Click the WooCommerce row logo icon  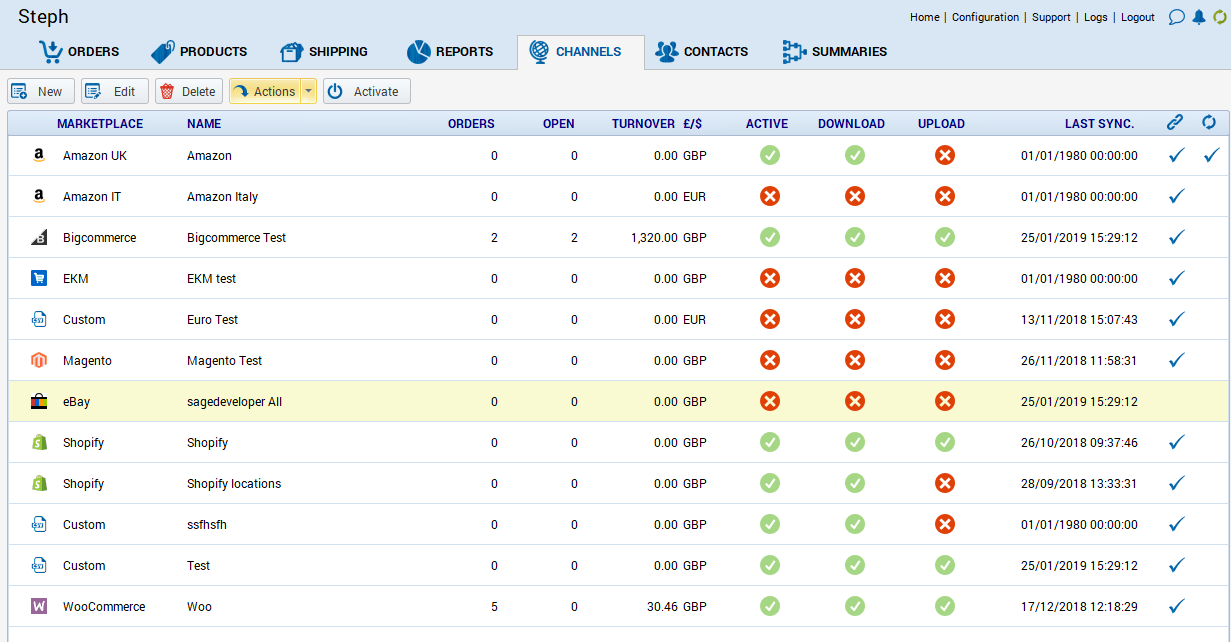coord(39,607)
